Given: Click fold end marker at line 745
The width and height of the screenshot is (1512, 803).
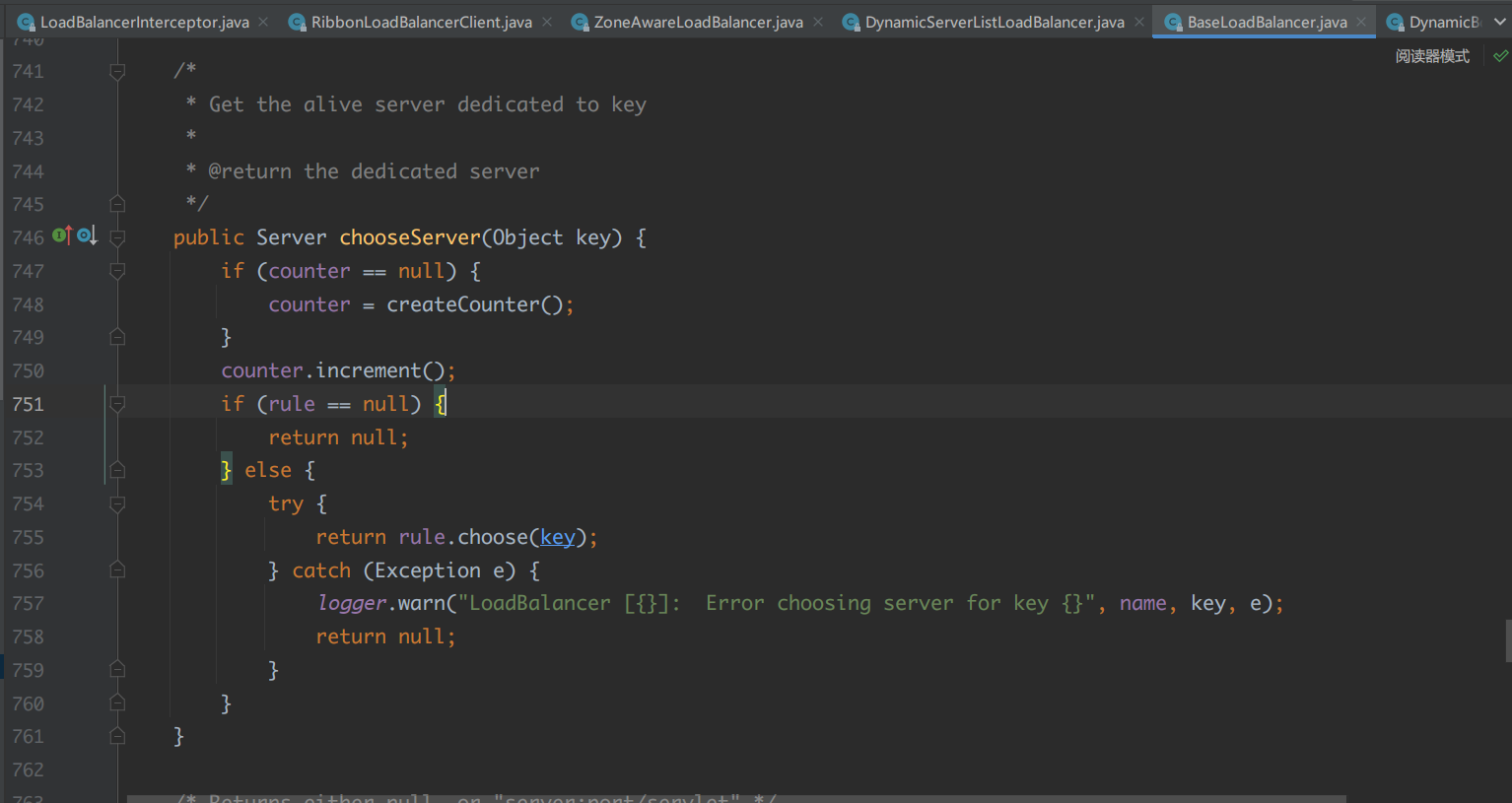Looking at the screenshot, I should tap(117, 204).
